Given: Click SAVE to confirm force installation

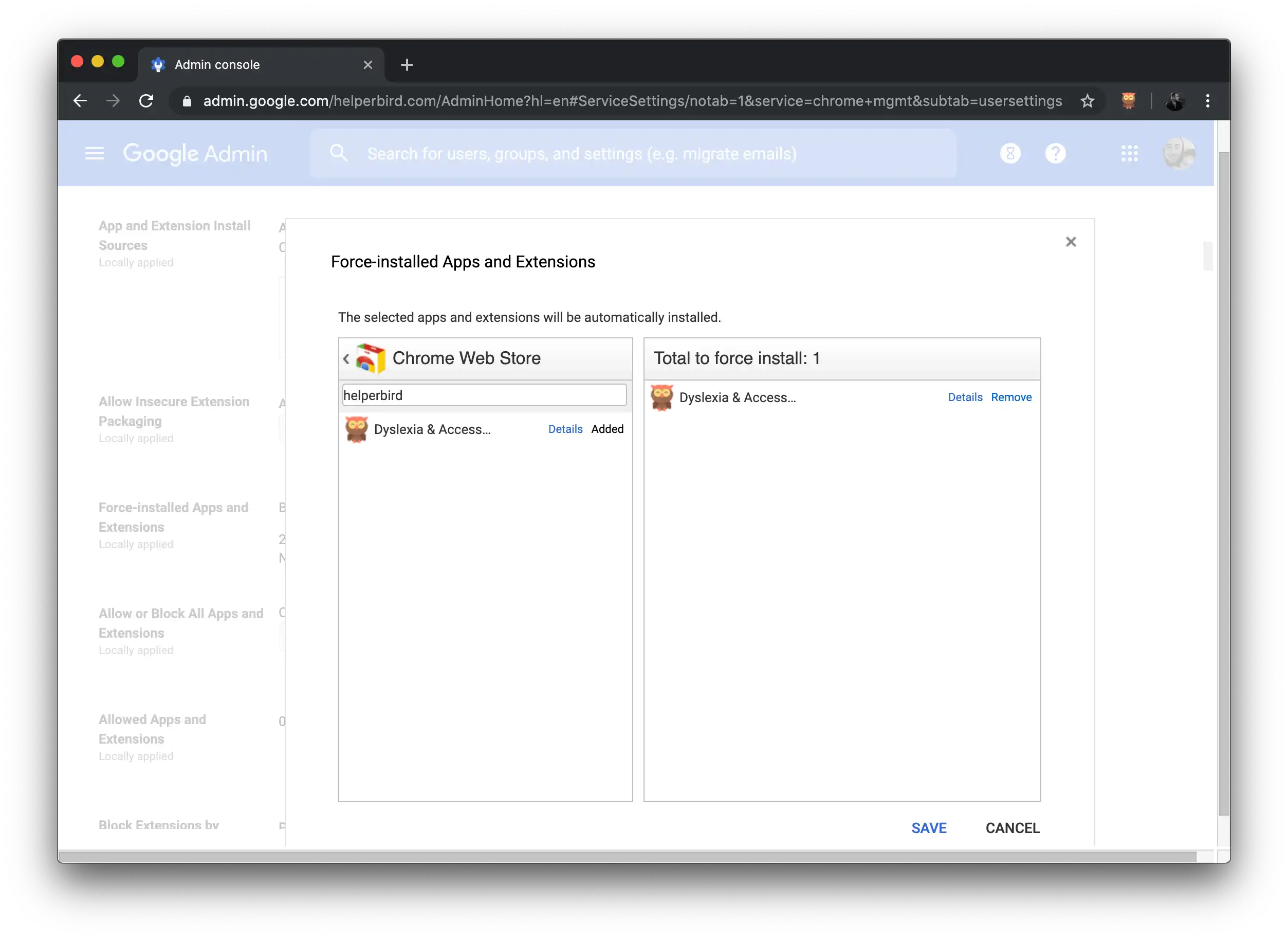Looking at the screenshot, I should pos(928,828).
